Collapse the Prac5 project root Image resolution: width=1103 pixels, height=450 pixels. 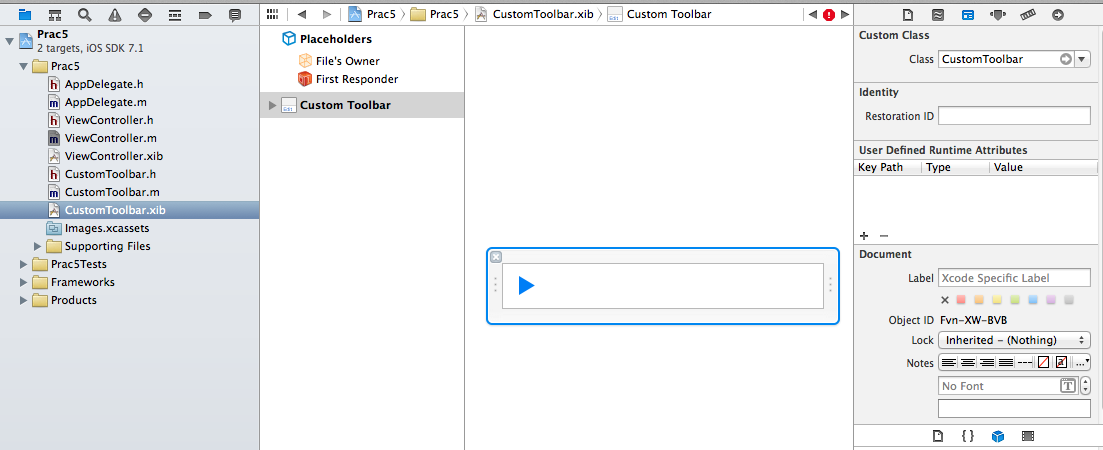[9, 41]
